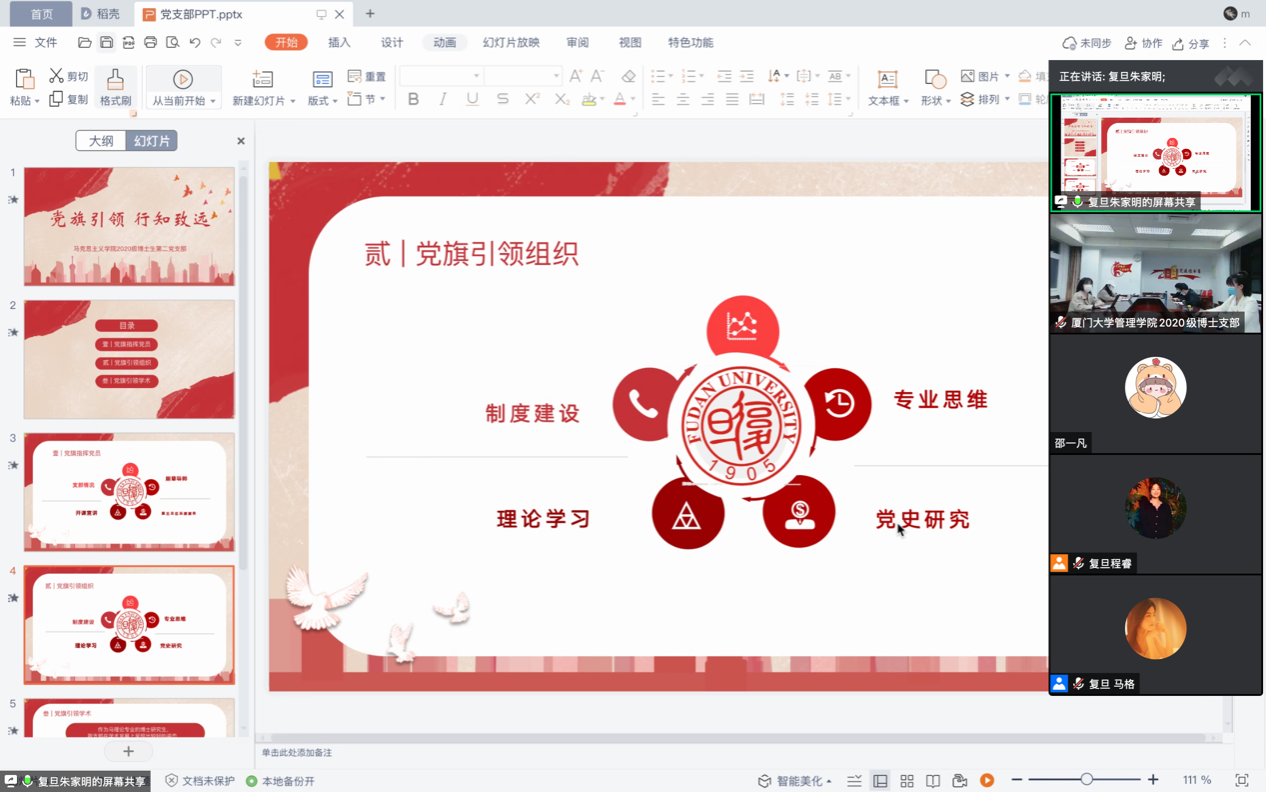Switch panel to 大纲 outline view
This screenshot has height=792, width=1266.
101,141
